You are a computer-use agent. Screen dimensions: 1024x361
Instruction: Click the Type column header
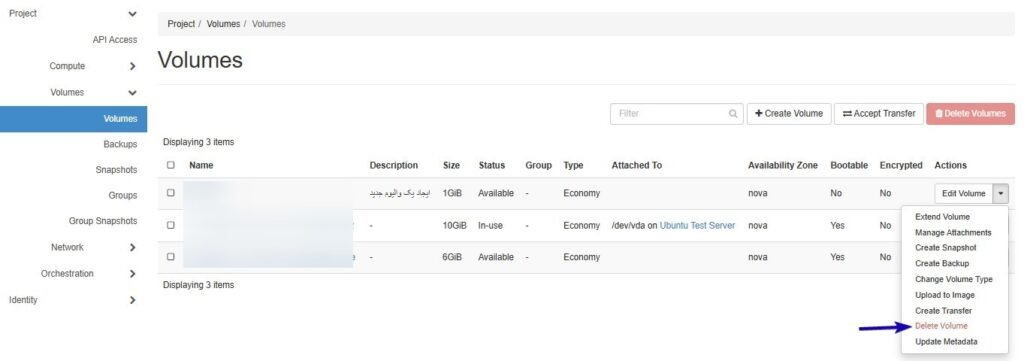[x=573, y=165]
